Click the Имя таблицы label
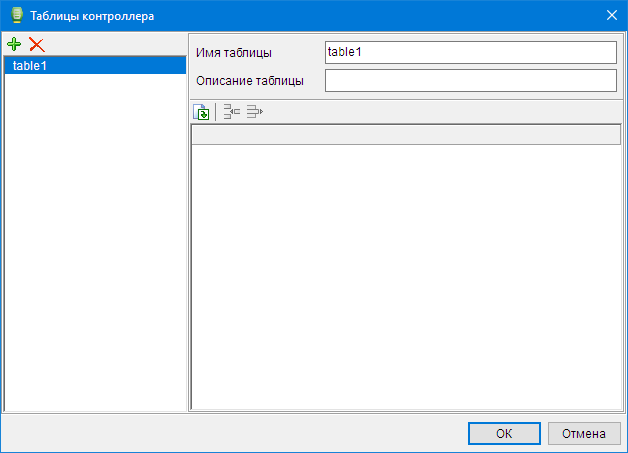 (234, 53)
